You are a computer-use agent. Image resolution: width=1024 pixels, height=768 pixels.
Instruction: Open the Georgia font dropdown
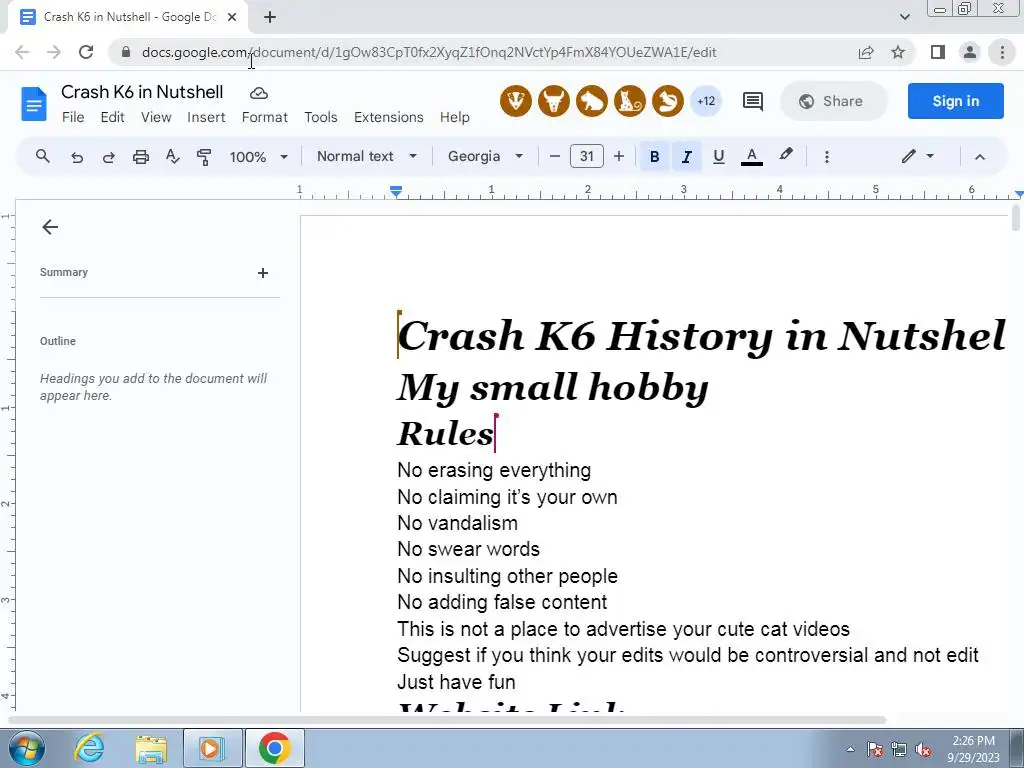point(485,157)
